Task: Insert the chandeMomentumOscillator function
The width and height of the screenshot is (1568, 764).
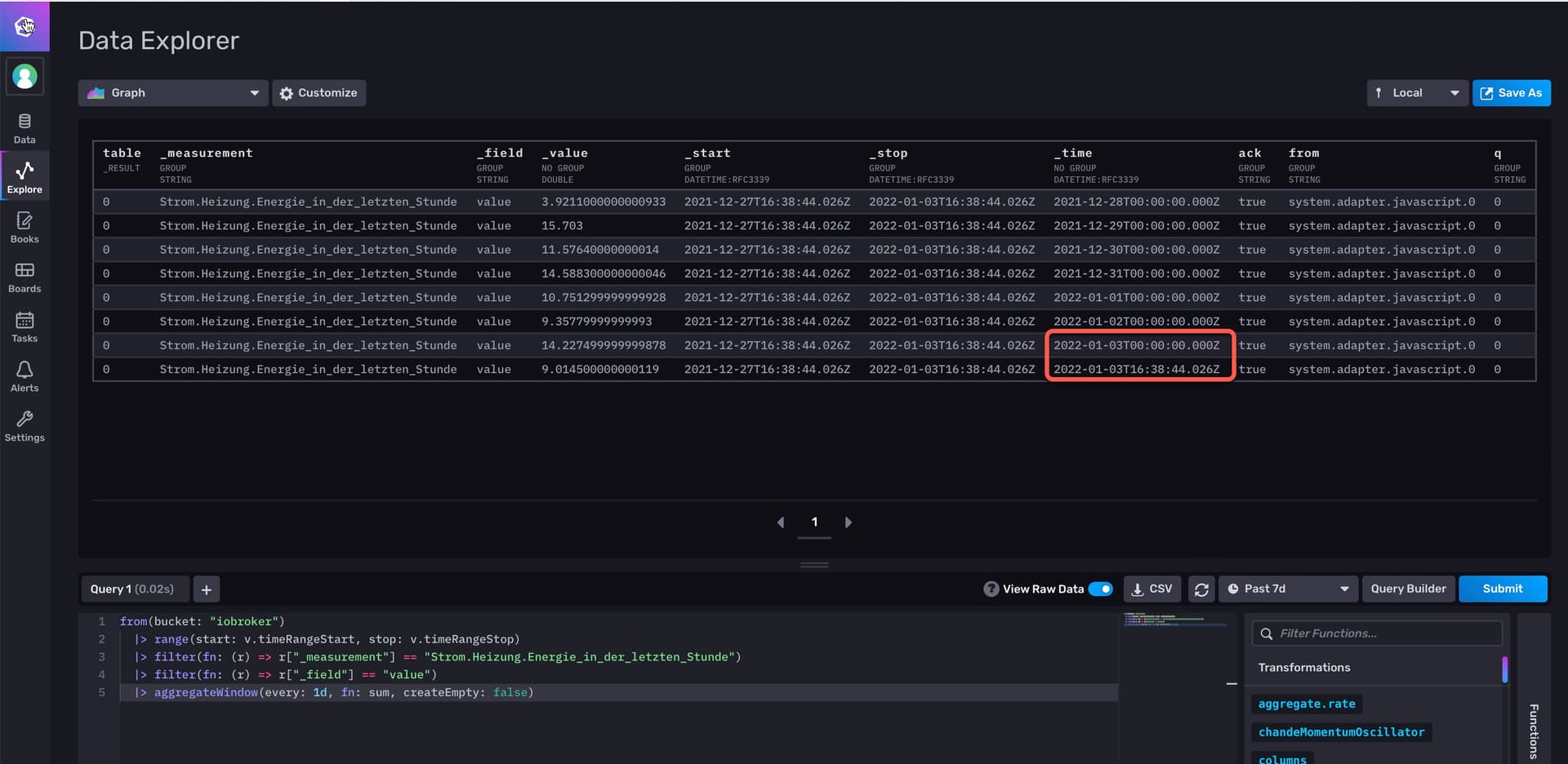Action: click(x=1341, y=732)
